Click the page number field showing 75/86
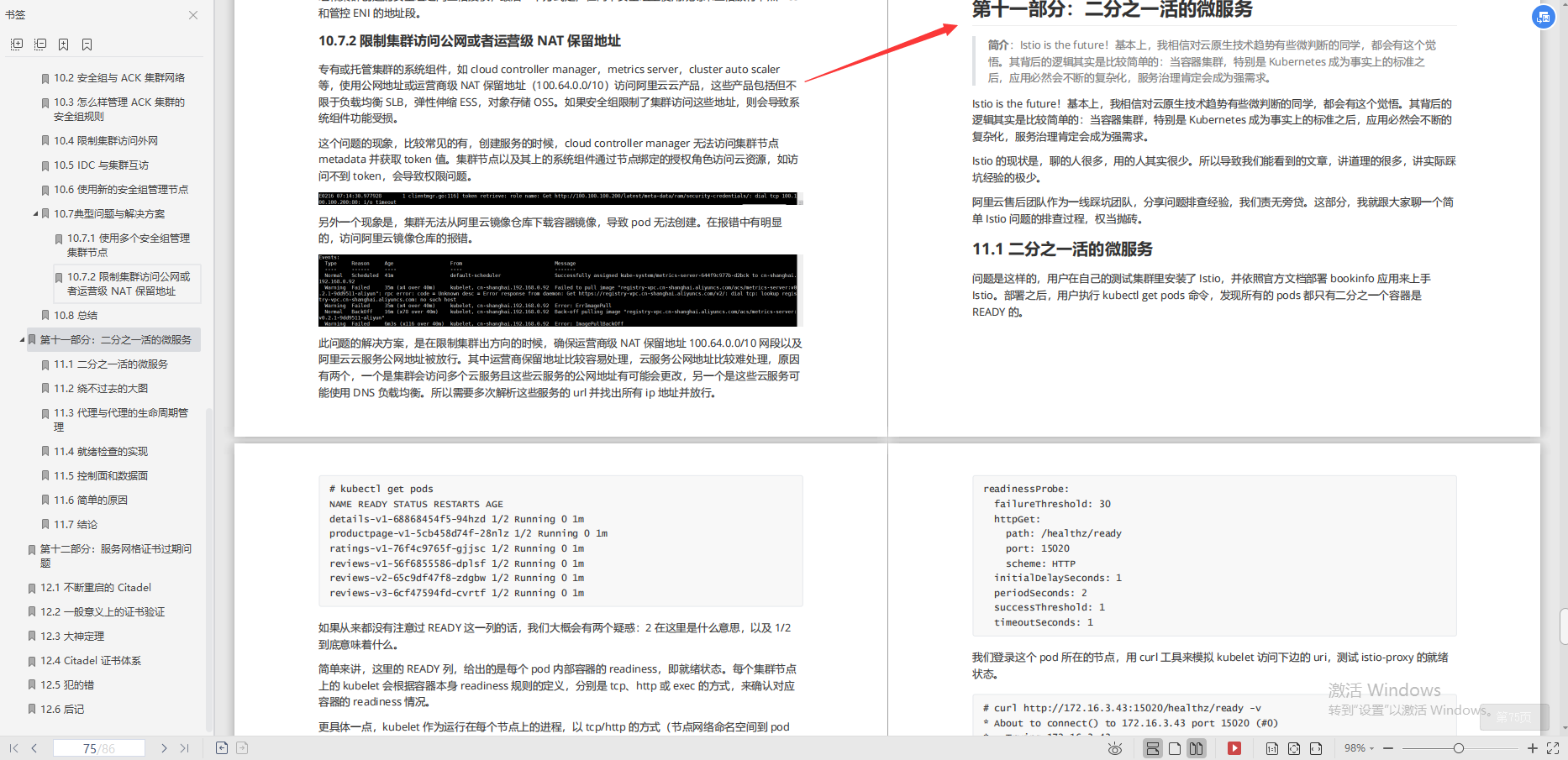 pos(99,748)
